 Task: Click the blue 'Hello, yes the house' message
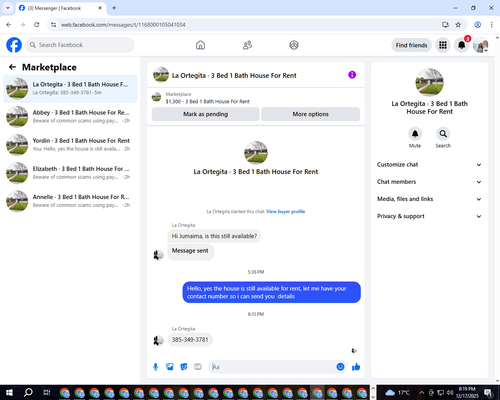(x=271, y=292)
